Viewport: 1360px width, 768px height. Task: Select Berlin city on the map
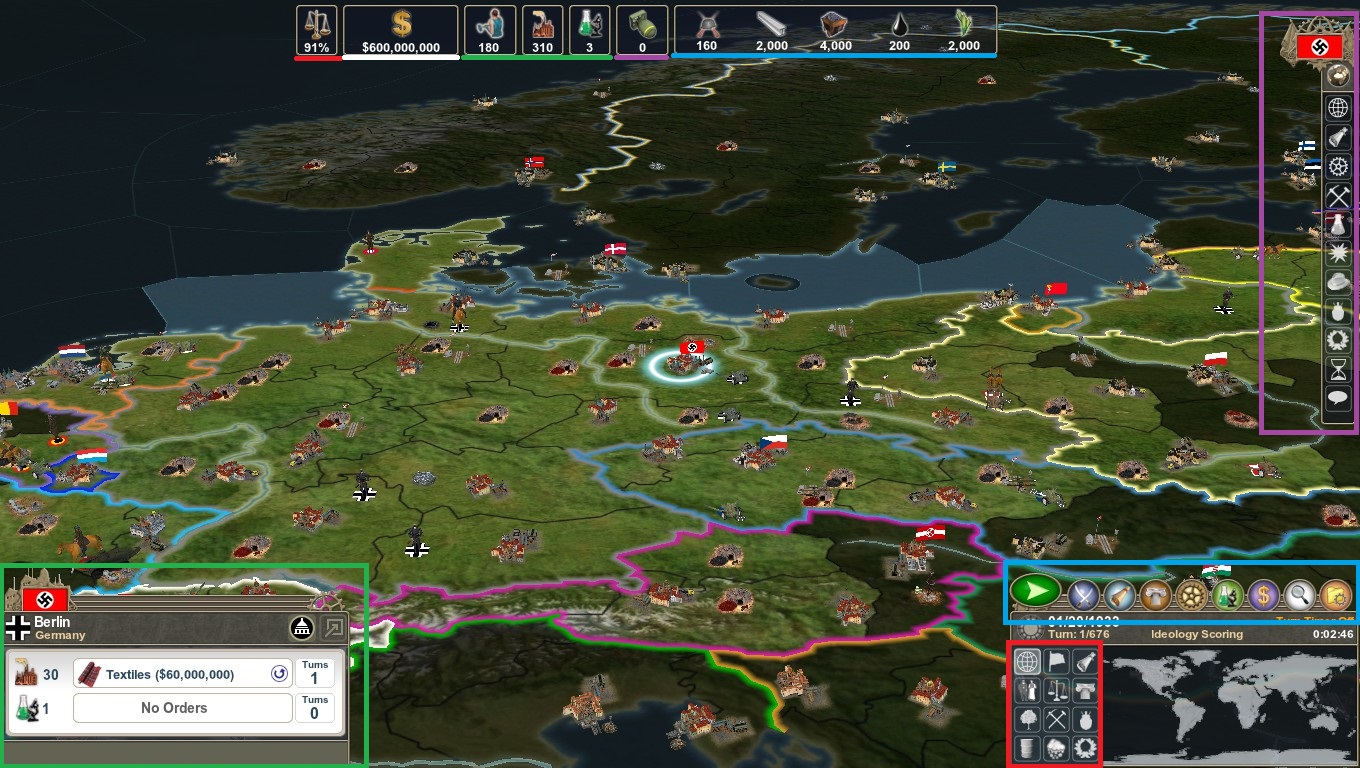[x=684, y=366]
